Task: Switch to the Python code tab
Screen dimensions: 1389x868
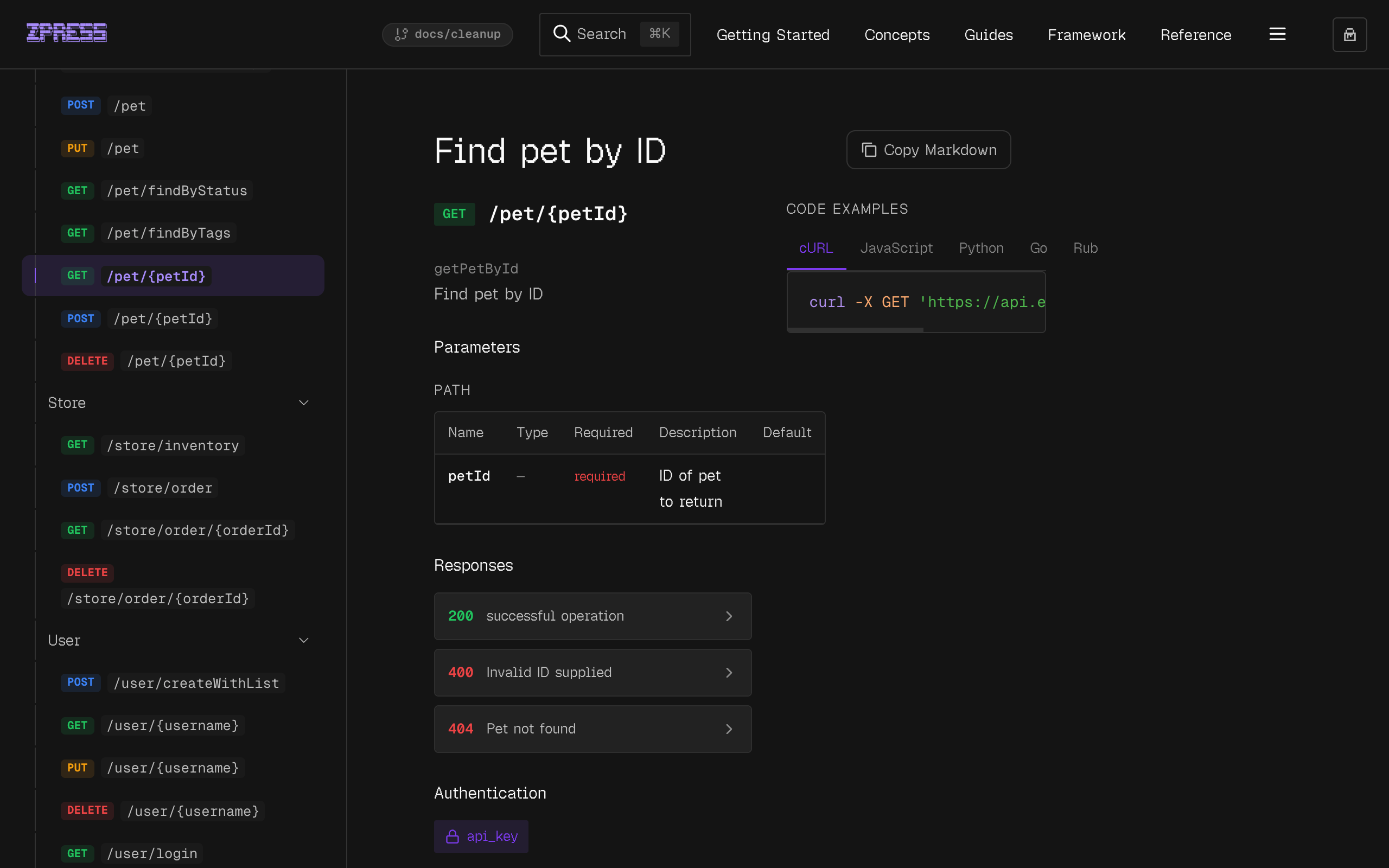Action: point(981,248)
